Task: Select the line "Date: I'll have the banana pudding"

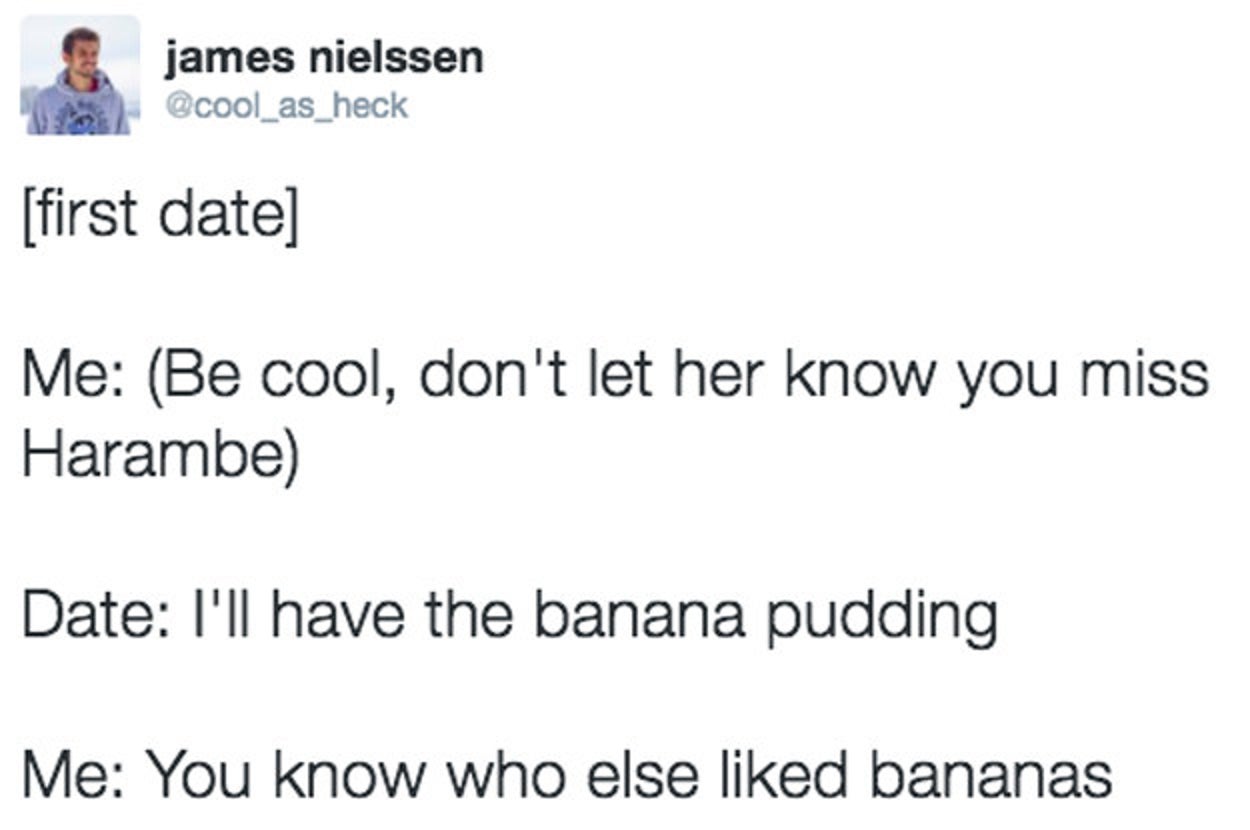Action: (509, 616)
